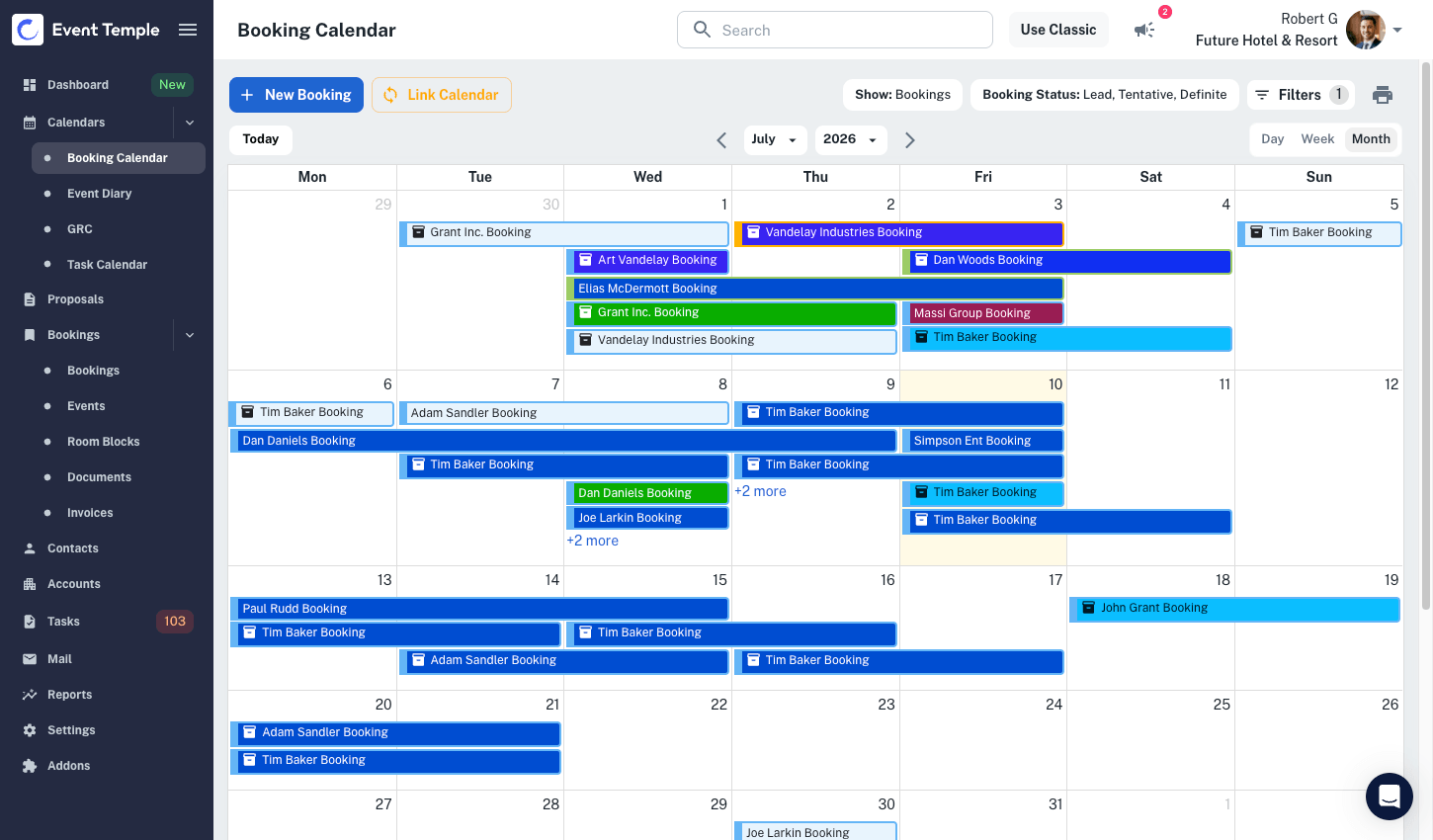Open Task Calendar in sidebar
Screen dimensions: 1433x840
pos(107,265)
